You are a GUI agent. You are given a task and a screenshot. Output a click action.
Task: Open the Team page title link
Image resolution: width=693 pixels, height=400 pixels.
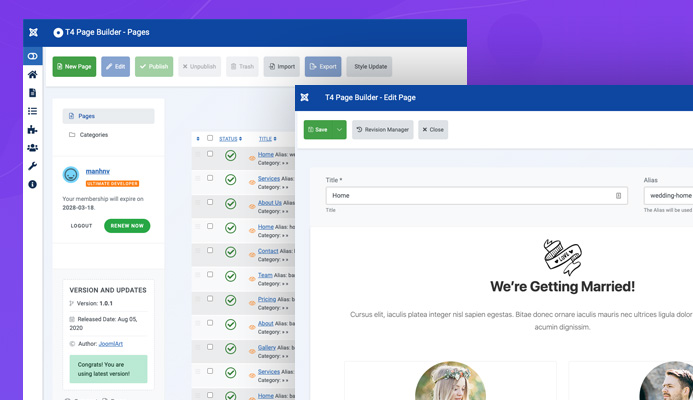[265, 275]
